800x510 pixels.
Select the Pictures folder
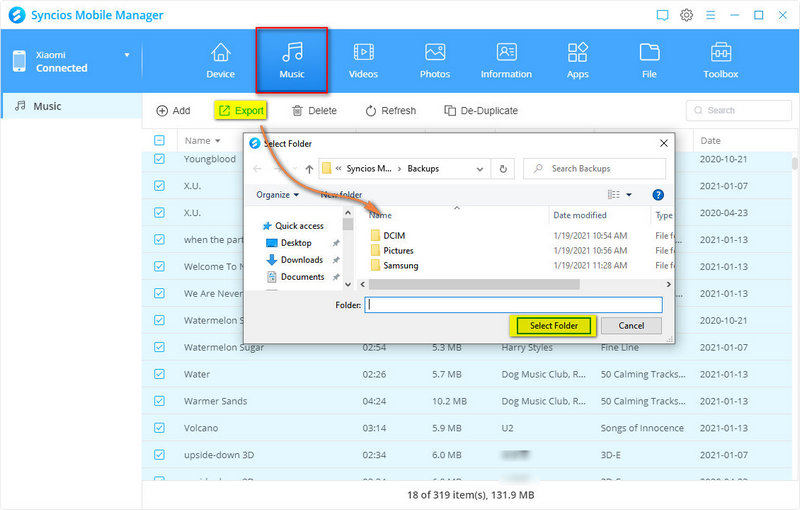tap(392, 250)
